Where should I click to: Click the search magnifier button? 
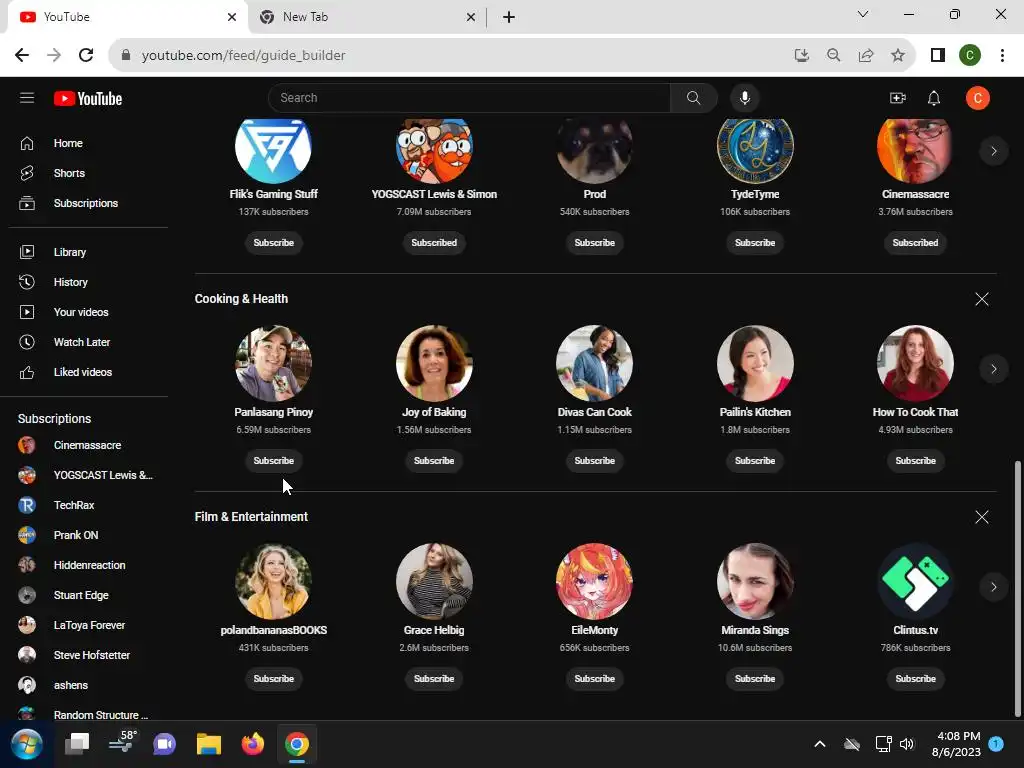[x=694, y=98]
